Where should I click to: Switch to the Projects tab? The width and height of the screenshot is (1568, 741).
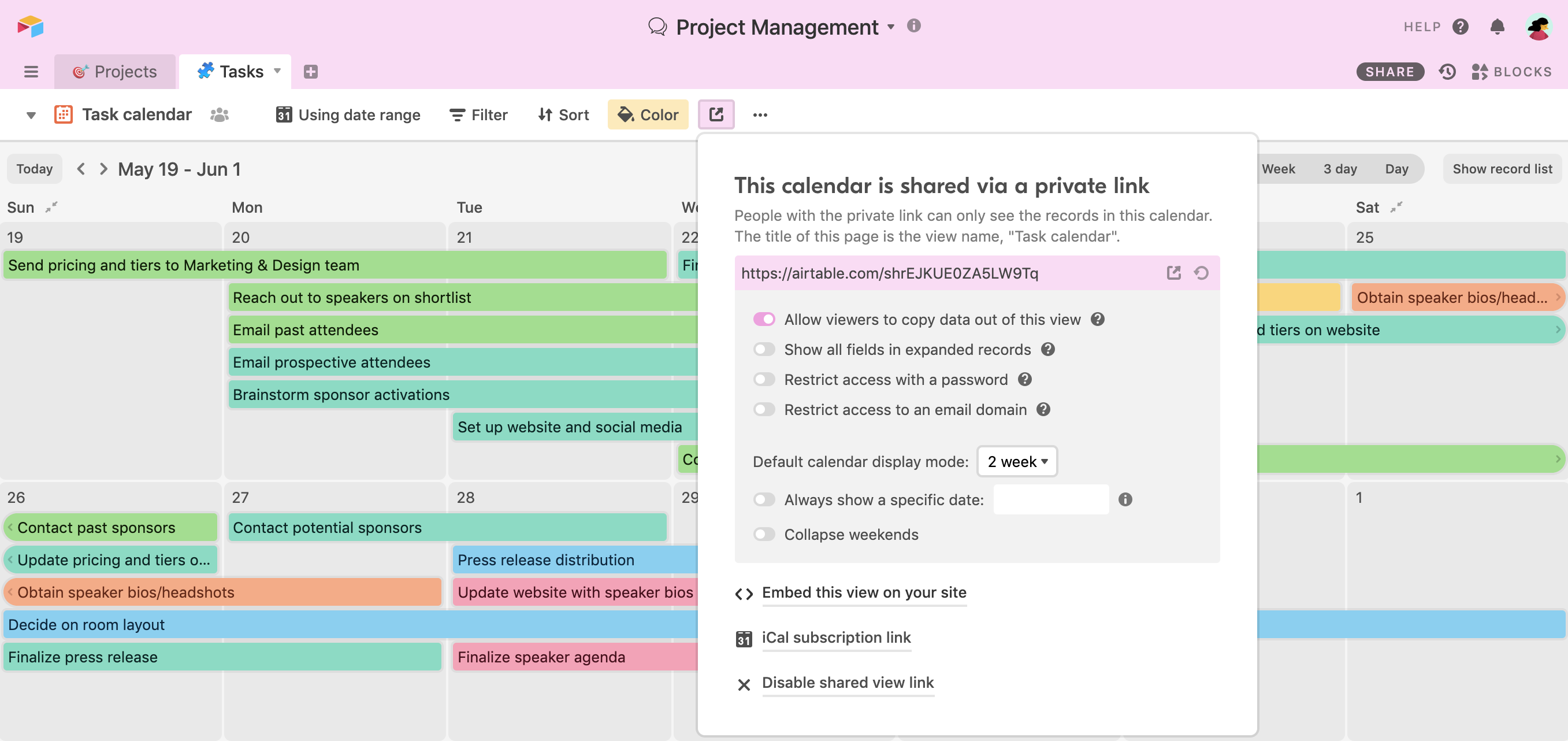tap(115, 72)
